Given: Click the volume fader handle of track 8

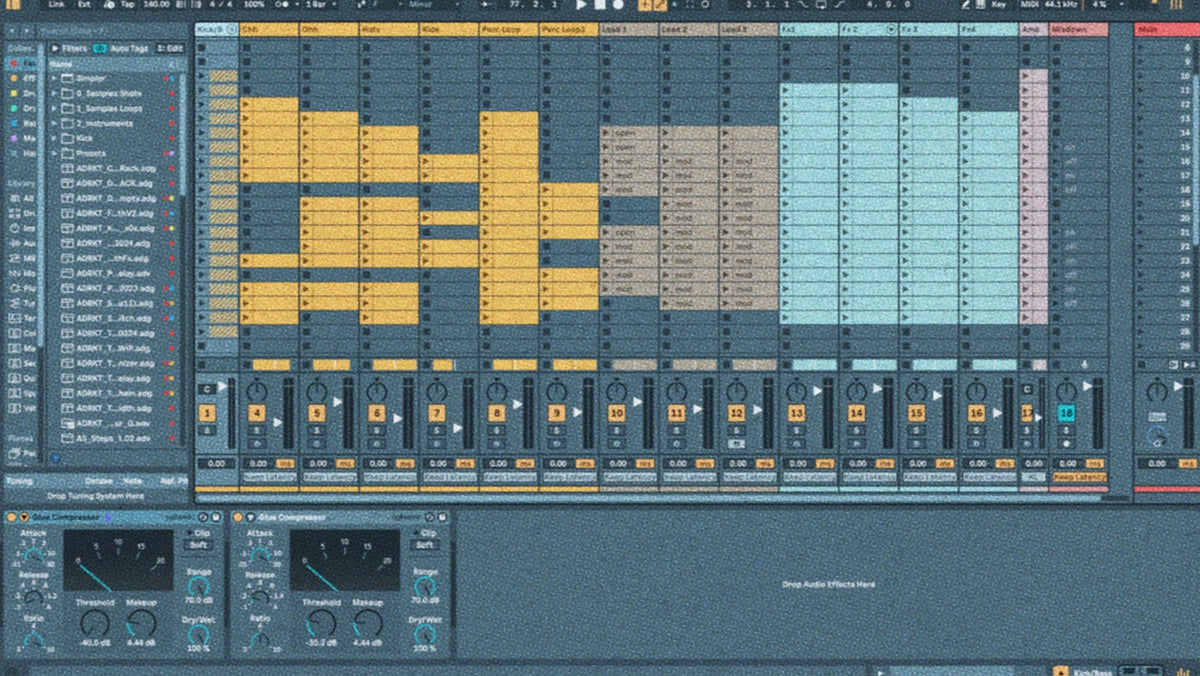Looking at the screenshot, I should [517, 402].
